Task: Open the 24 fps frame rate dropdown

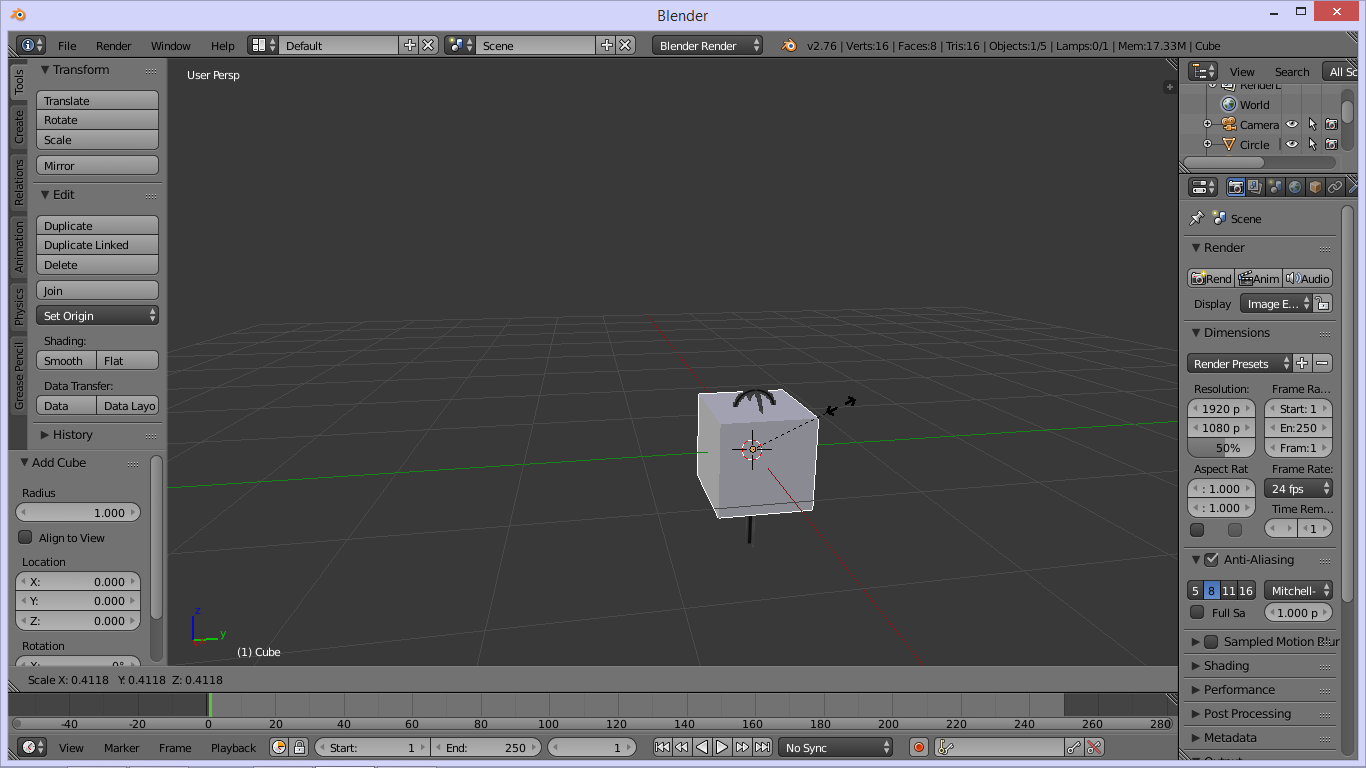Action: [x=1298, y=488]
